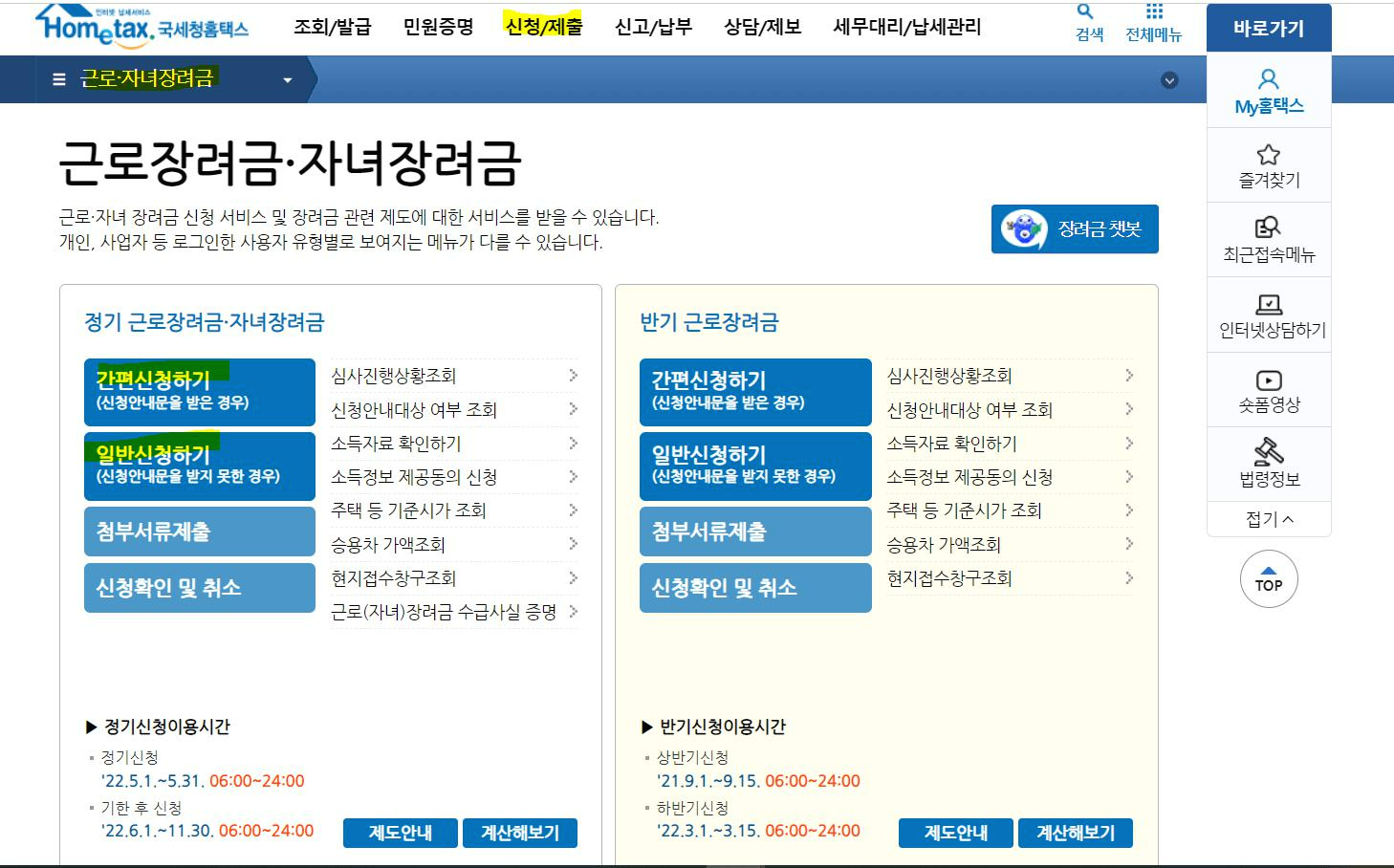Open the 조회/발급 menu
Screen dimensions: 1394x868
coord(332,27)
